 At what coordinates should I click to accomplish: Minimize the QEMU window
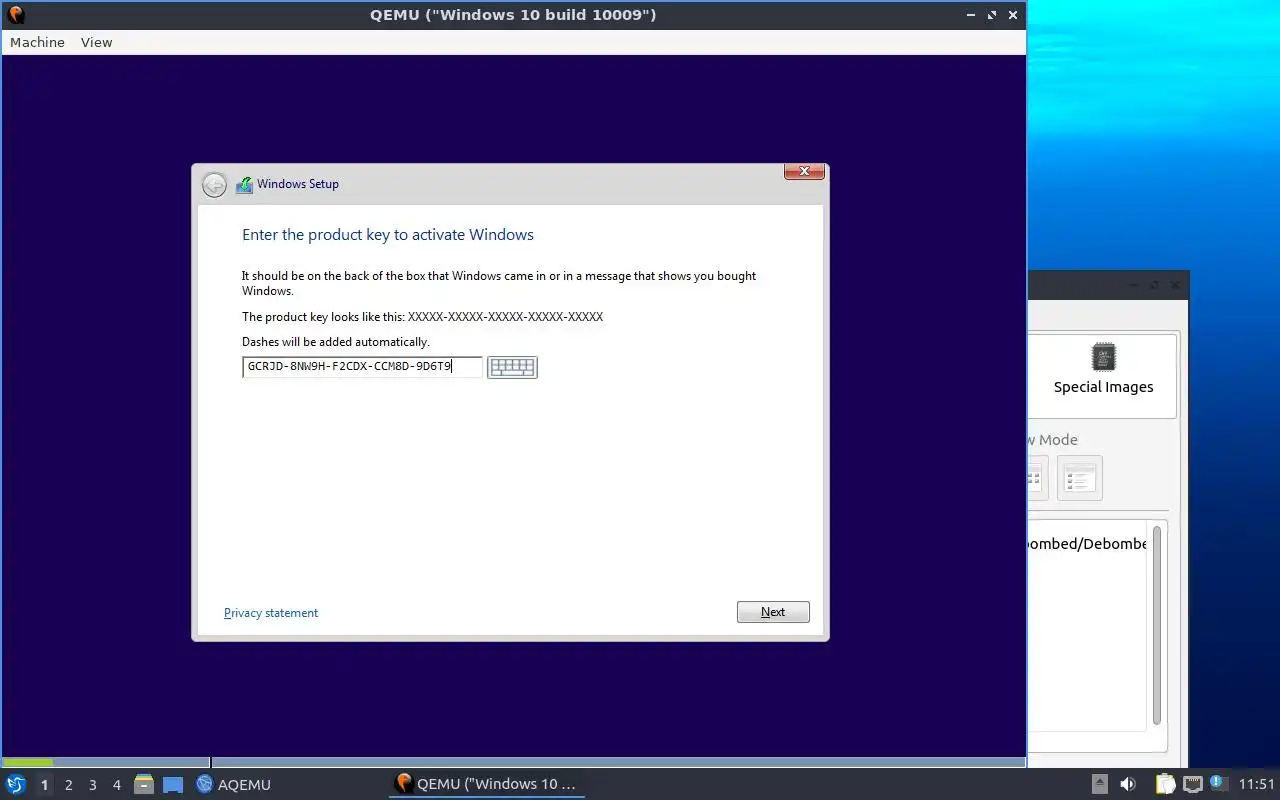(971, 15)
